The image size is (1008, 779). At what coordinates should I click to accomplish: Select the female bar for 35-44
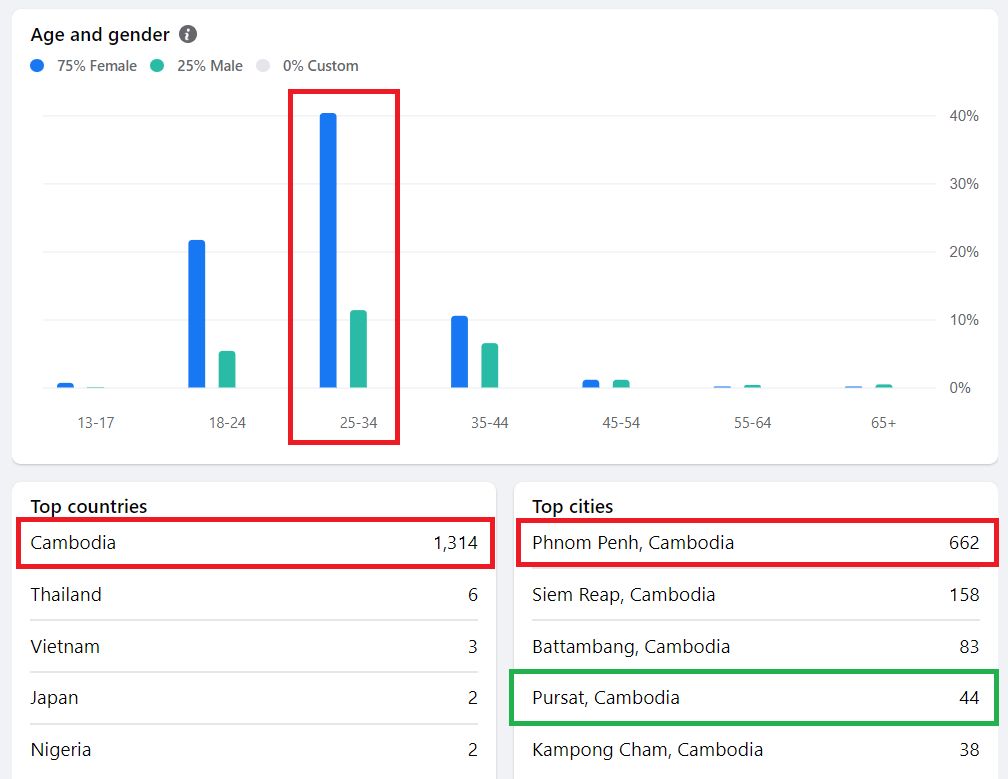point(460,352)
